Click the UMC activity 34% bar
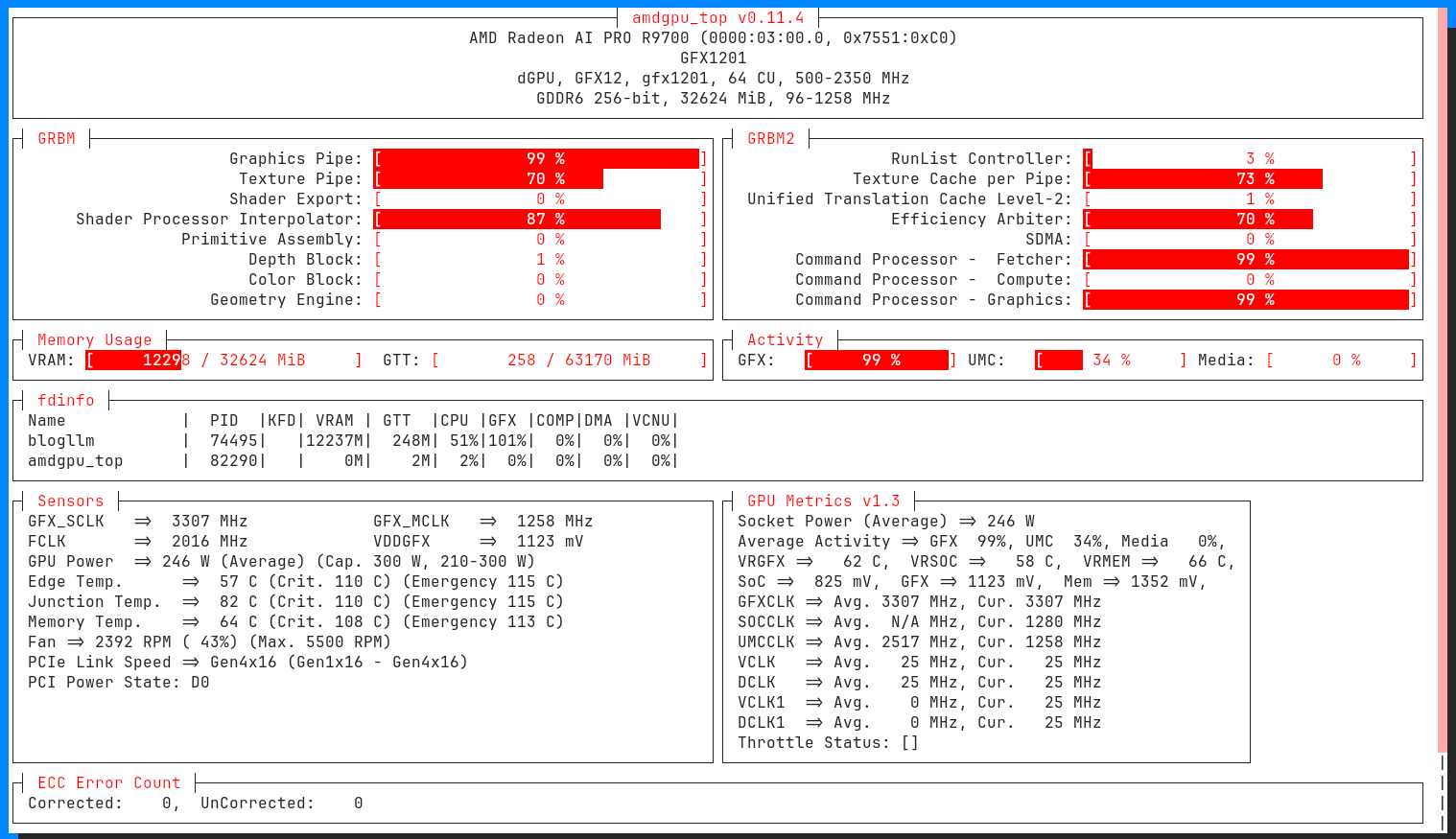This screenshot has height=839, width=1456. point(1111,360)
